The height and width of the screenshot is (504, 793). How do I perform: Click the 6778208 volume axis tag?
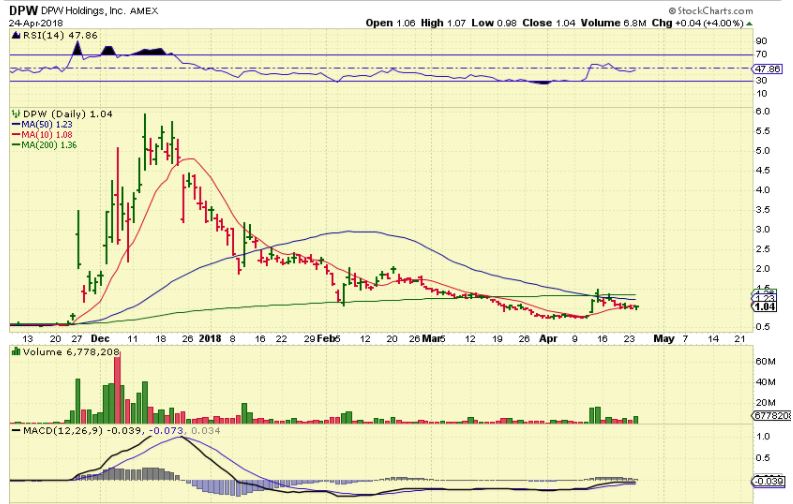pos(772,416)
